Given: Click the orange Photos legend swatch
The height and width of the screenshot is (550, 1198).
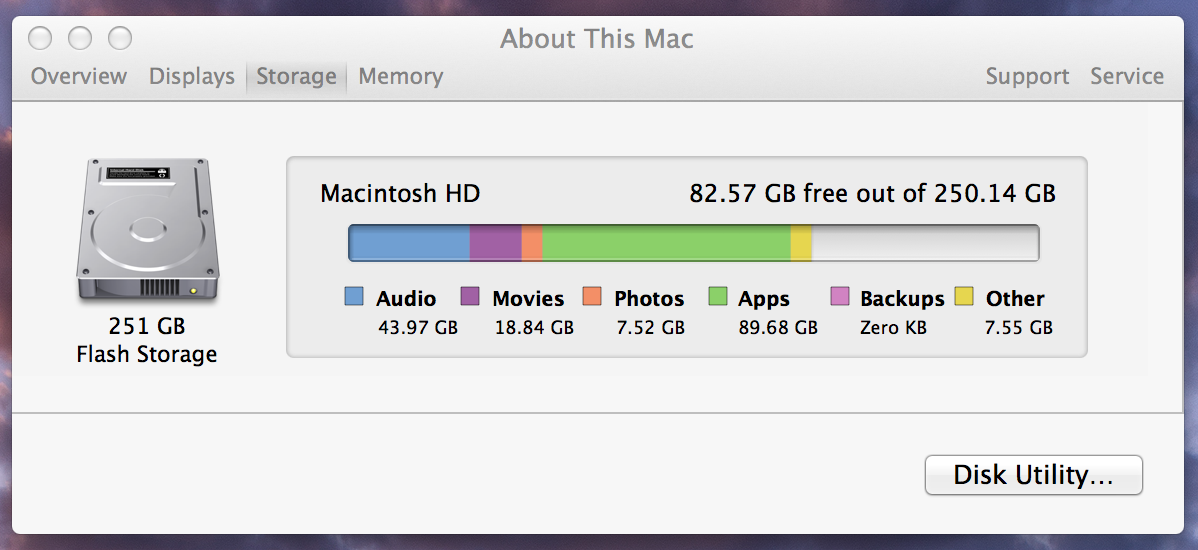Looking at the screenshot, I should (592, 296).
